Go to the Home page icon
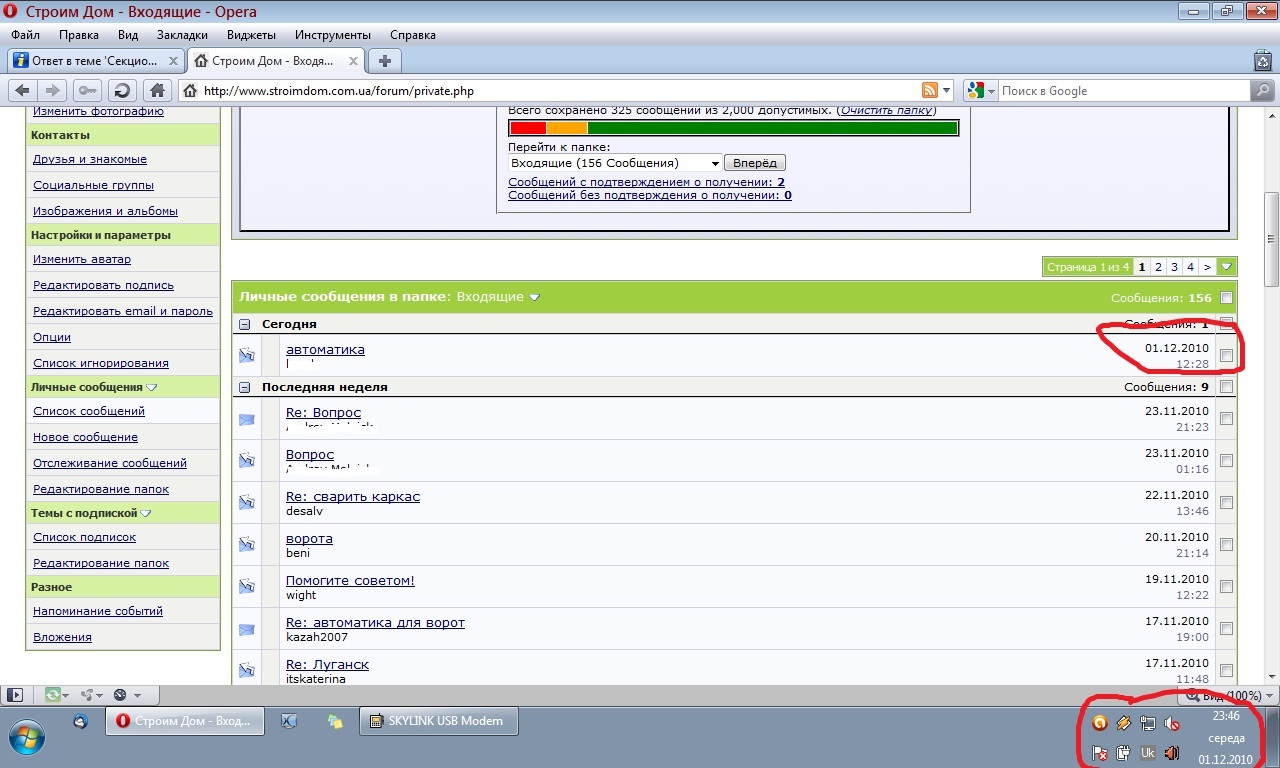 [x=157, y=90]
